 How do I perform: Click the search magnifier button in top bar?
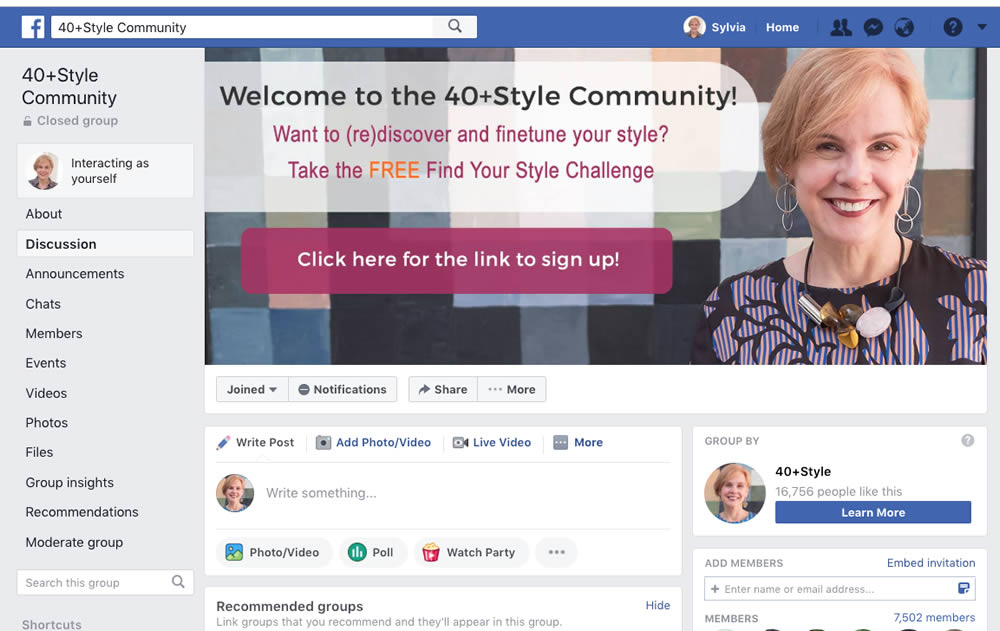(455, 26)
